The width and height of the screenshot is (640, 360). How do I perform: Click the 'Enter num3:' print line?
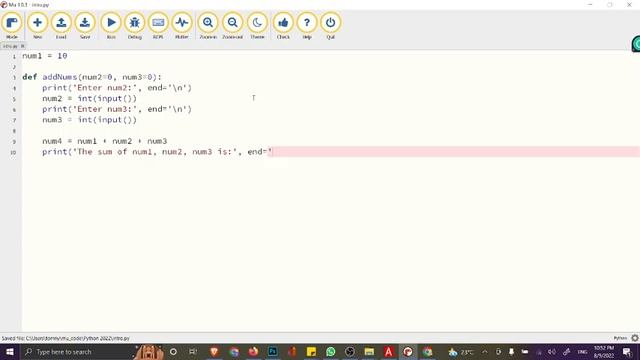(117, 109)
